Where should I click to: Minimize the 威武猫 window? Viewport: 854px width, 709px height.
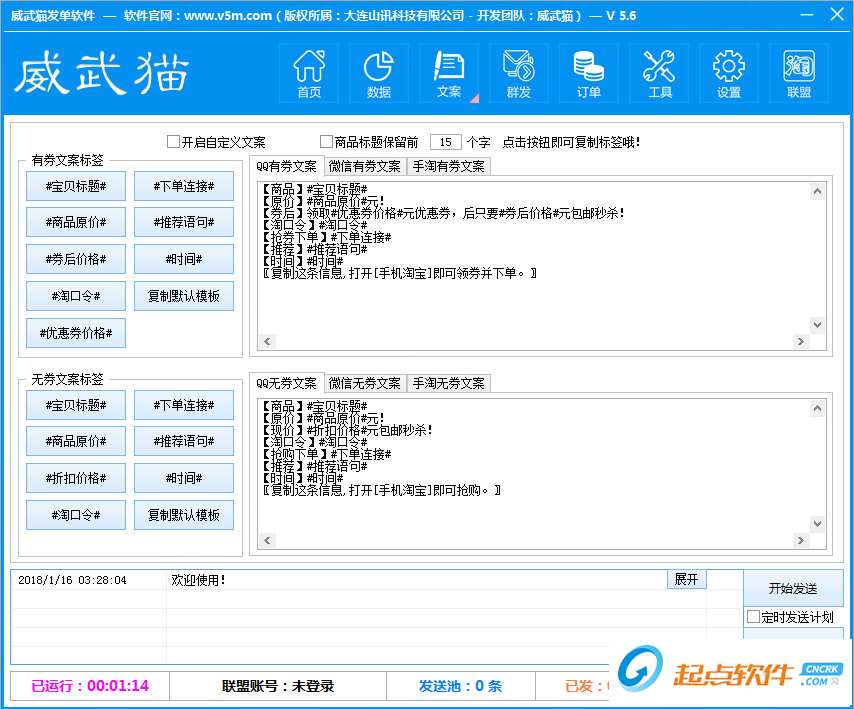[807, 15]
